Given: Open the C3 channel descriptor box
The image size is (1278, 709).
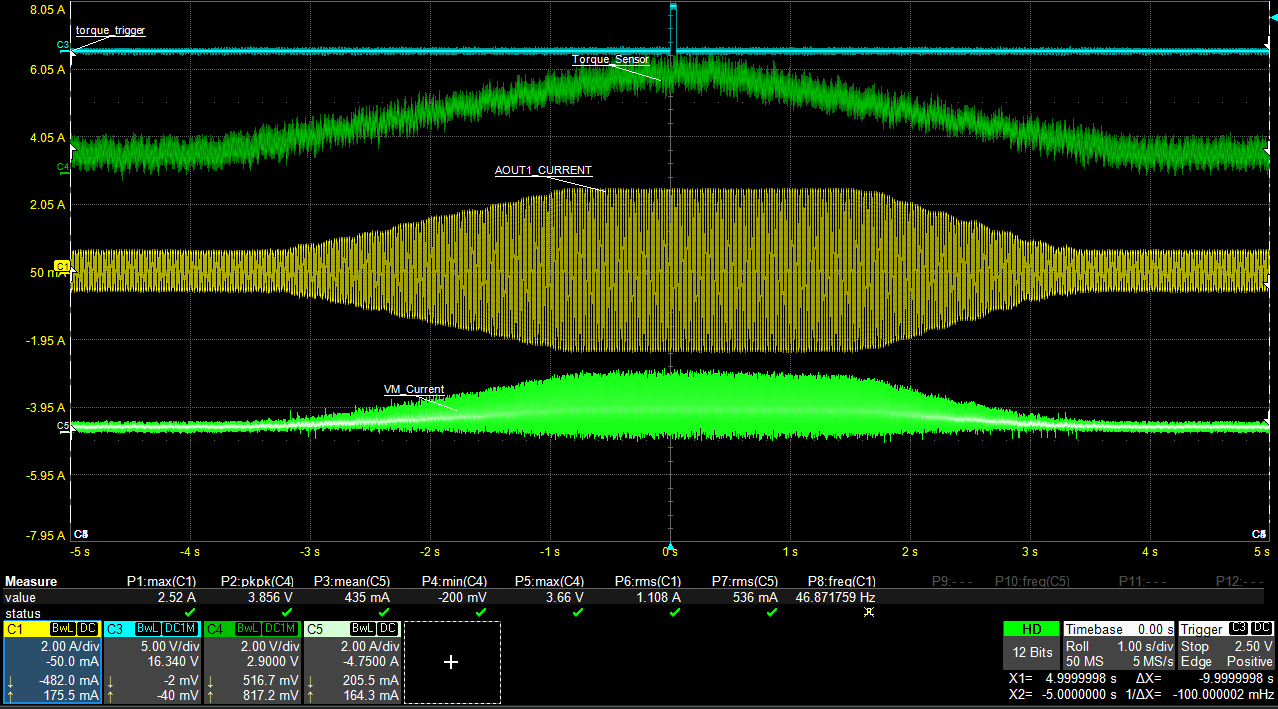Looking at the screenshot, I should [152, 660].
